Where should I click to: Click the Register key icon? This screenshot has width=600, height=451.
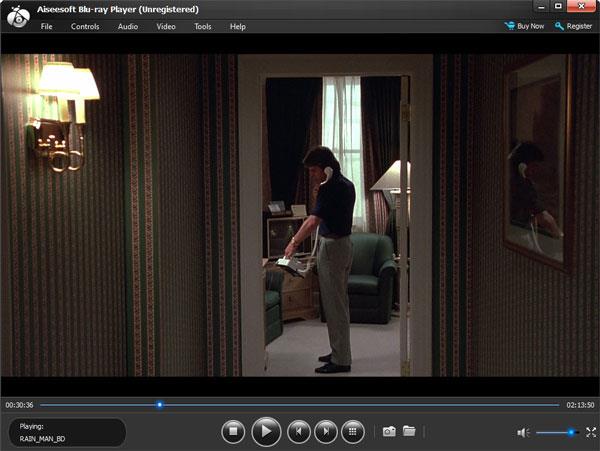click(x=559, y=26)
